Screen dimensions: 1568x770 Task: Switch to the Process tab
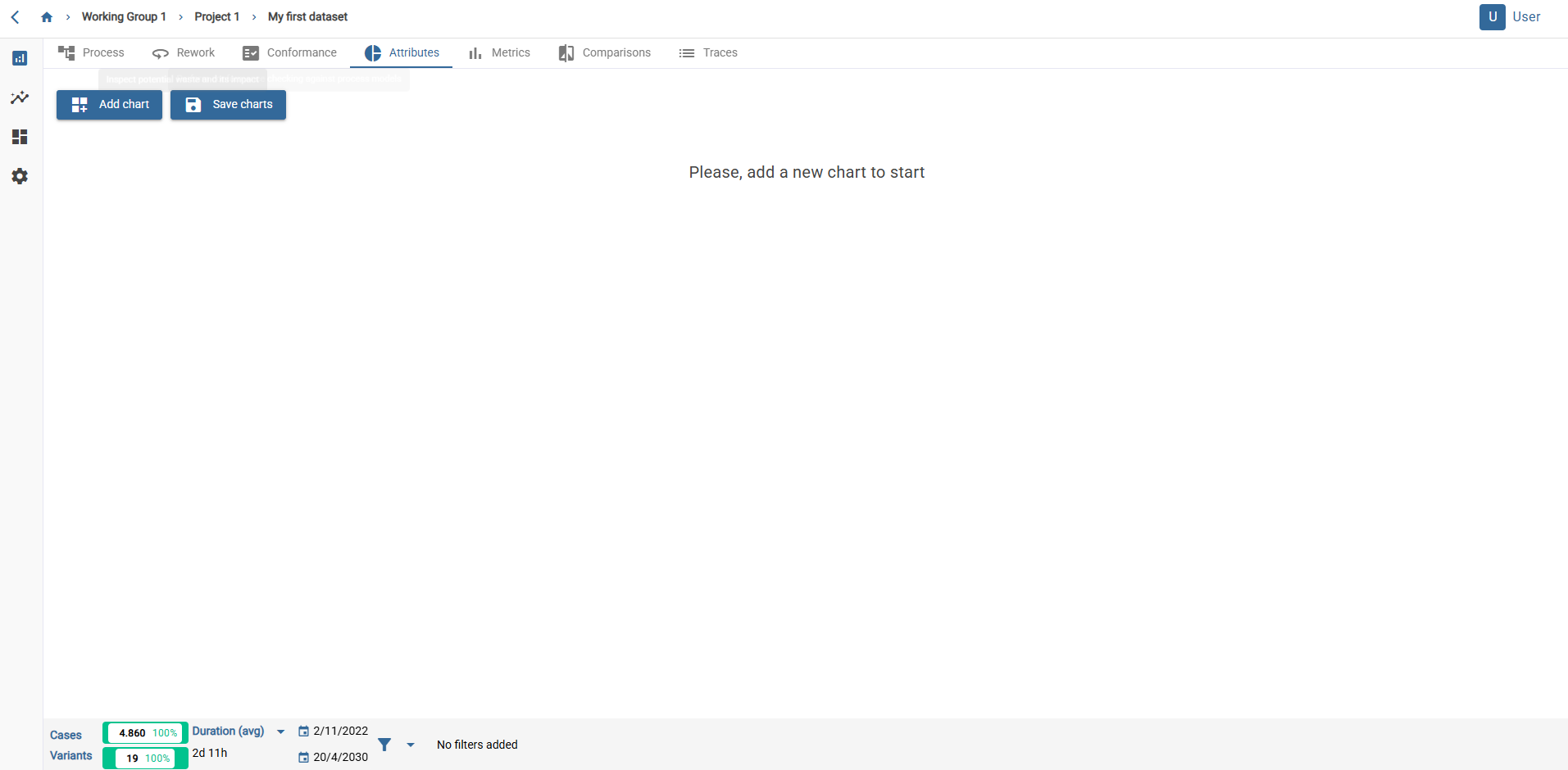pyautogui.click(x=91, y=53)
